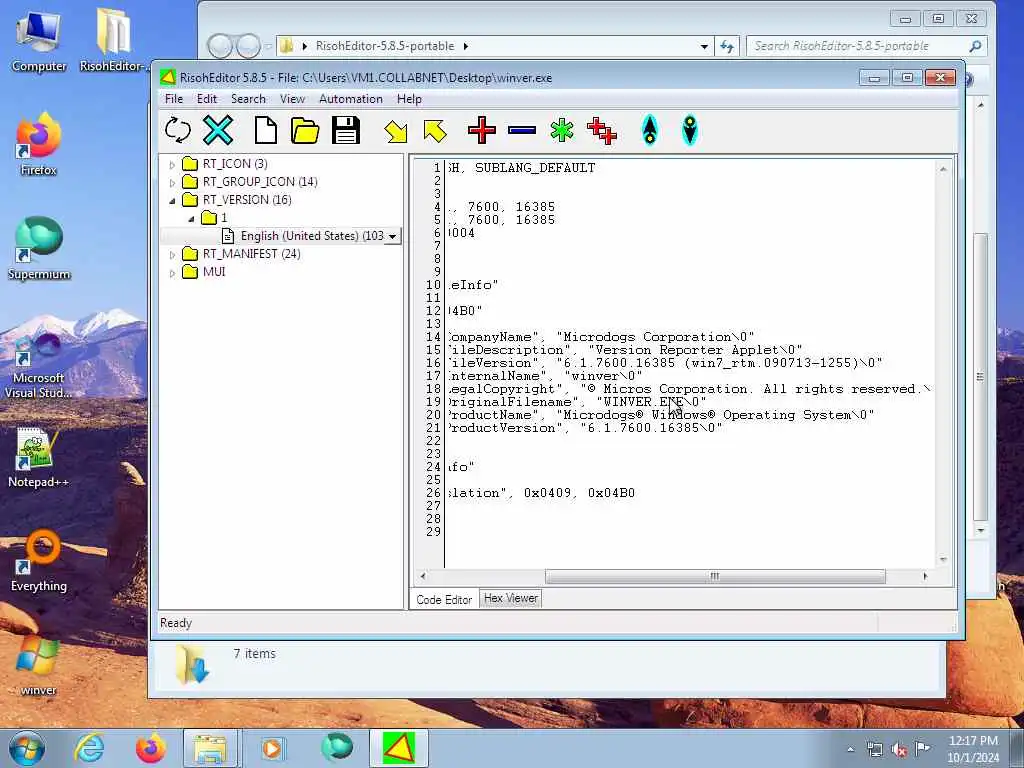Viewport: 1024px width, 768px height.
Task: Click the refresh circular-arrows toolbar icon
Action: pyautogui.click(x=178, y=130)
